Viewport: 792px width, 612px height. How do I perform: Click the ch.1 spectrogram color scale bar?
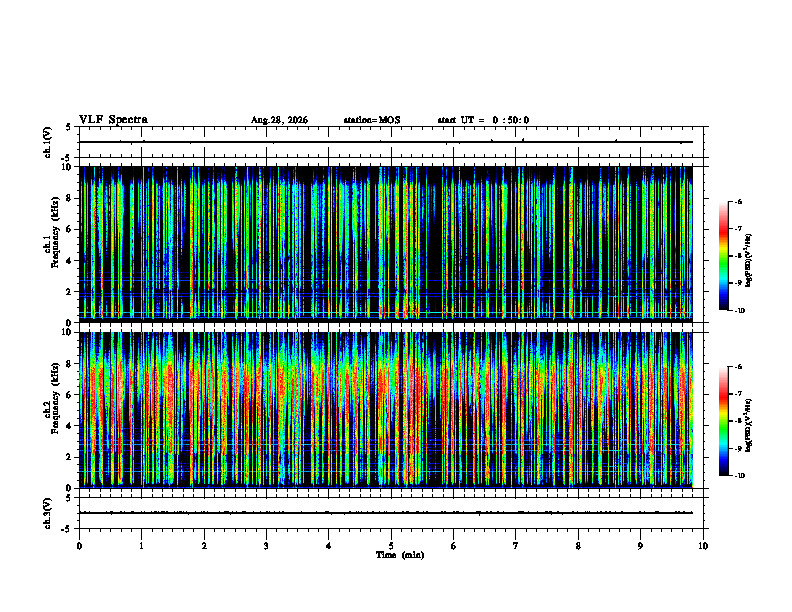723,256
